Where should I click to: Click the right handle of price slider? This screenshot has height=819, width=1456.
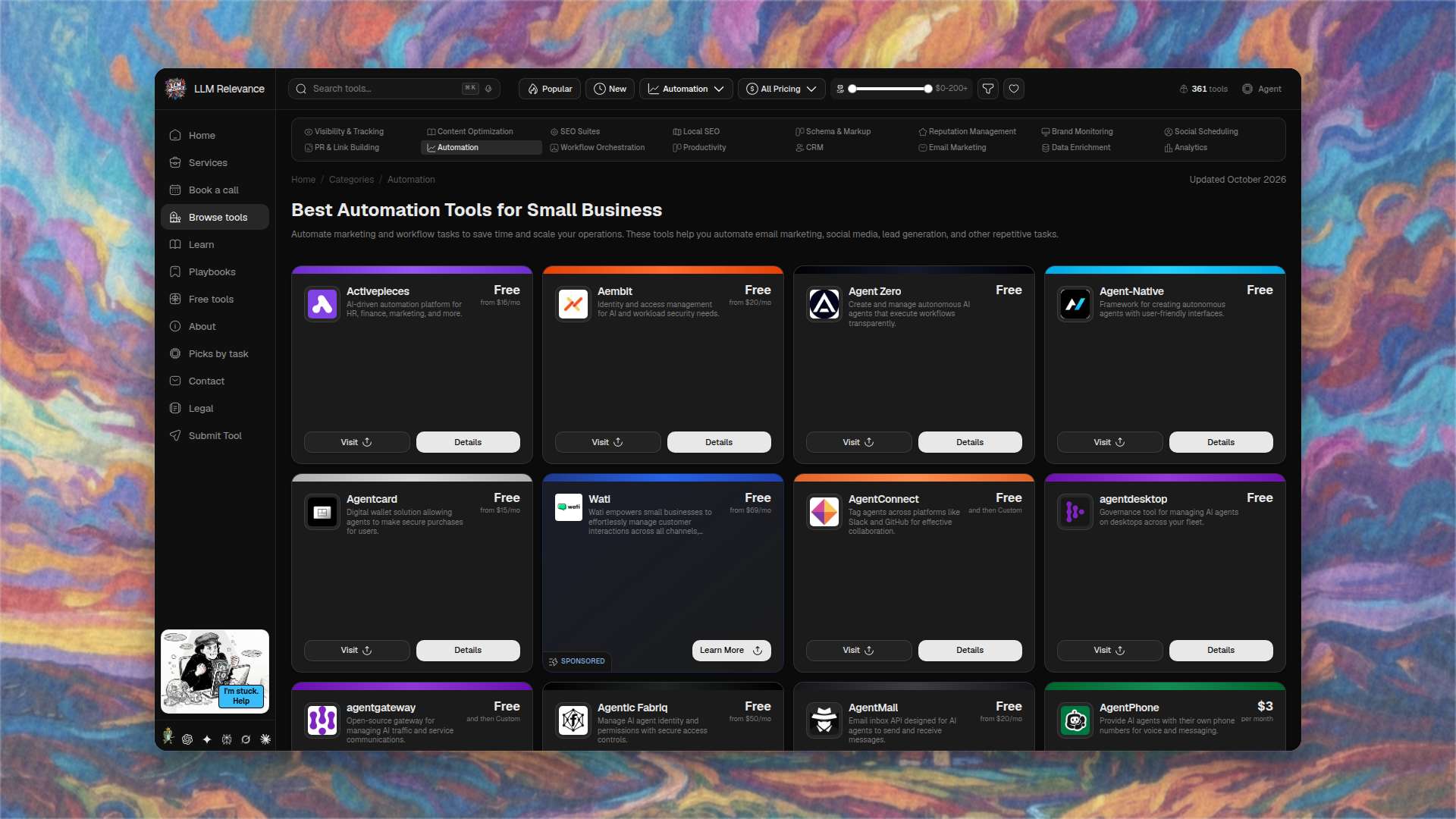pos(927,89)
